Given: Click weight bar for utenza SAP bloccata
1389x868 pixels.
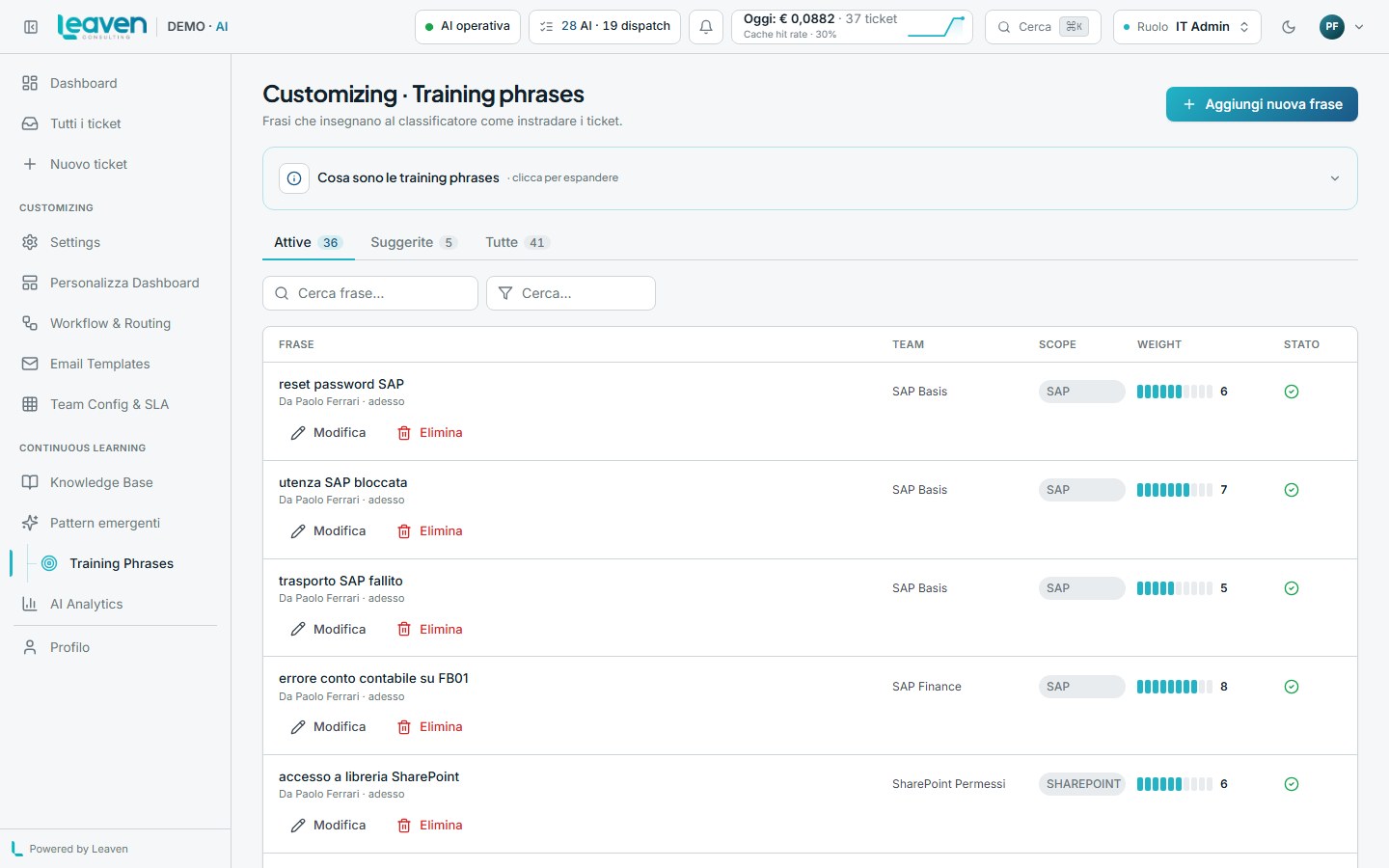Looking at the screenshot, I should (1175, 490).
